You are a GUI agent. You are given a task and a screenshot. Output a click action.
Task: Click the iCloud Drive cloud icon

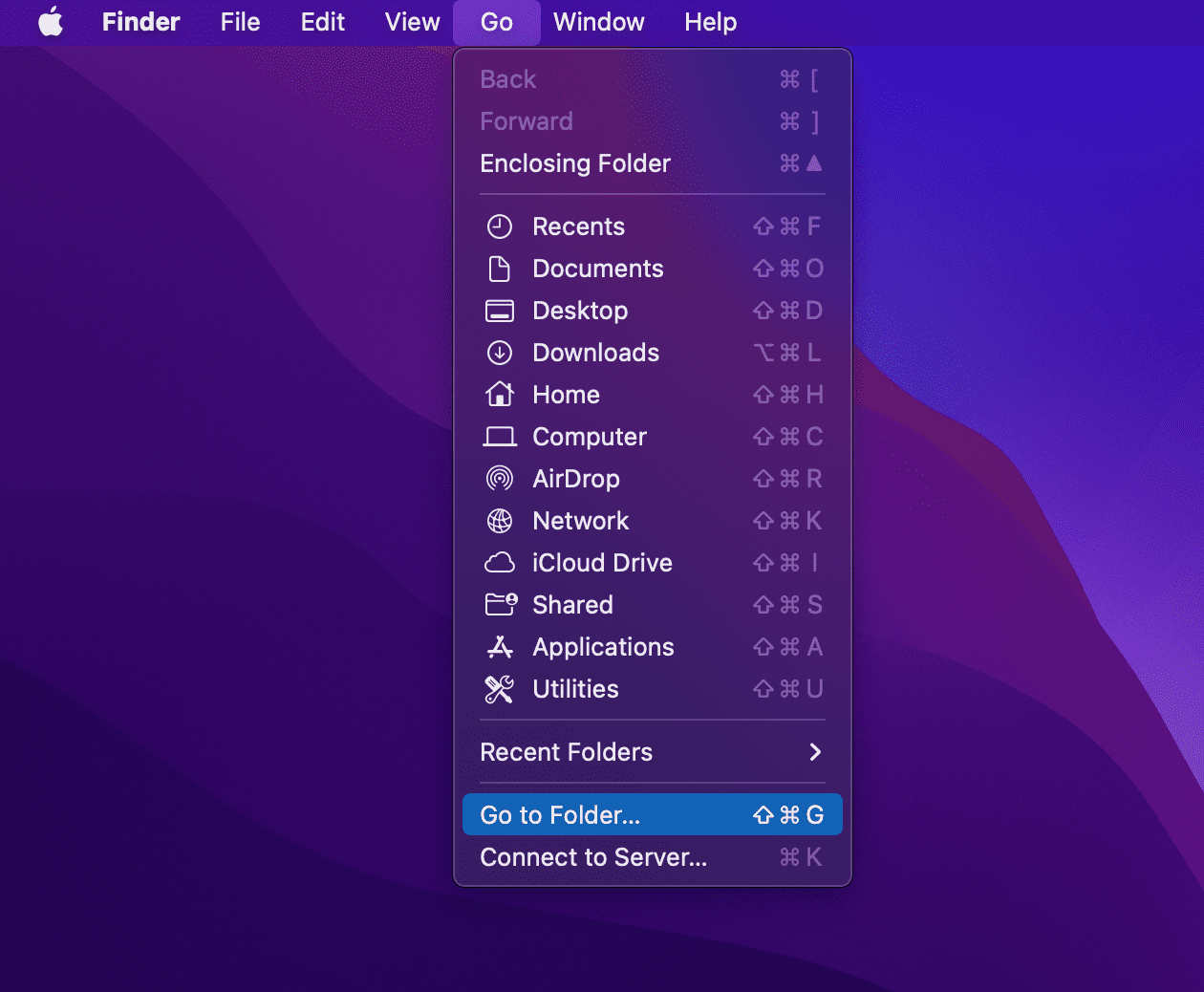coord(499,563)
